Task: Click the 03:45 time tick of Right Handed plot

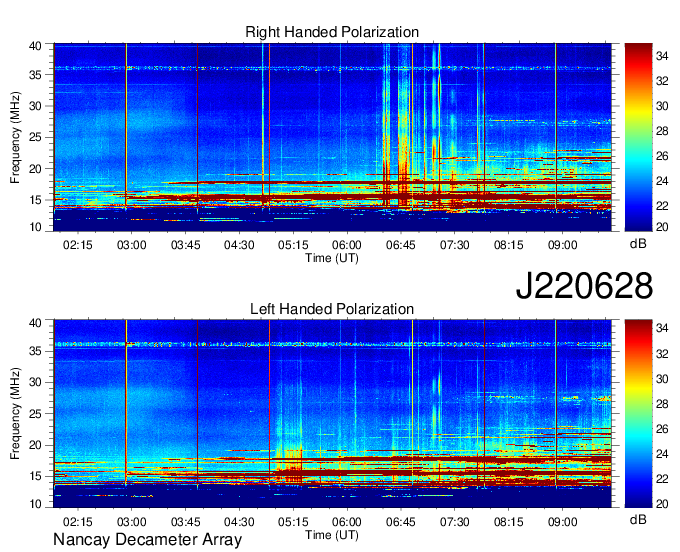Action: point(186,245)
